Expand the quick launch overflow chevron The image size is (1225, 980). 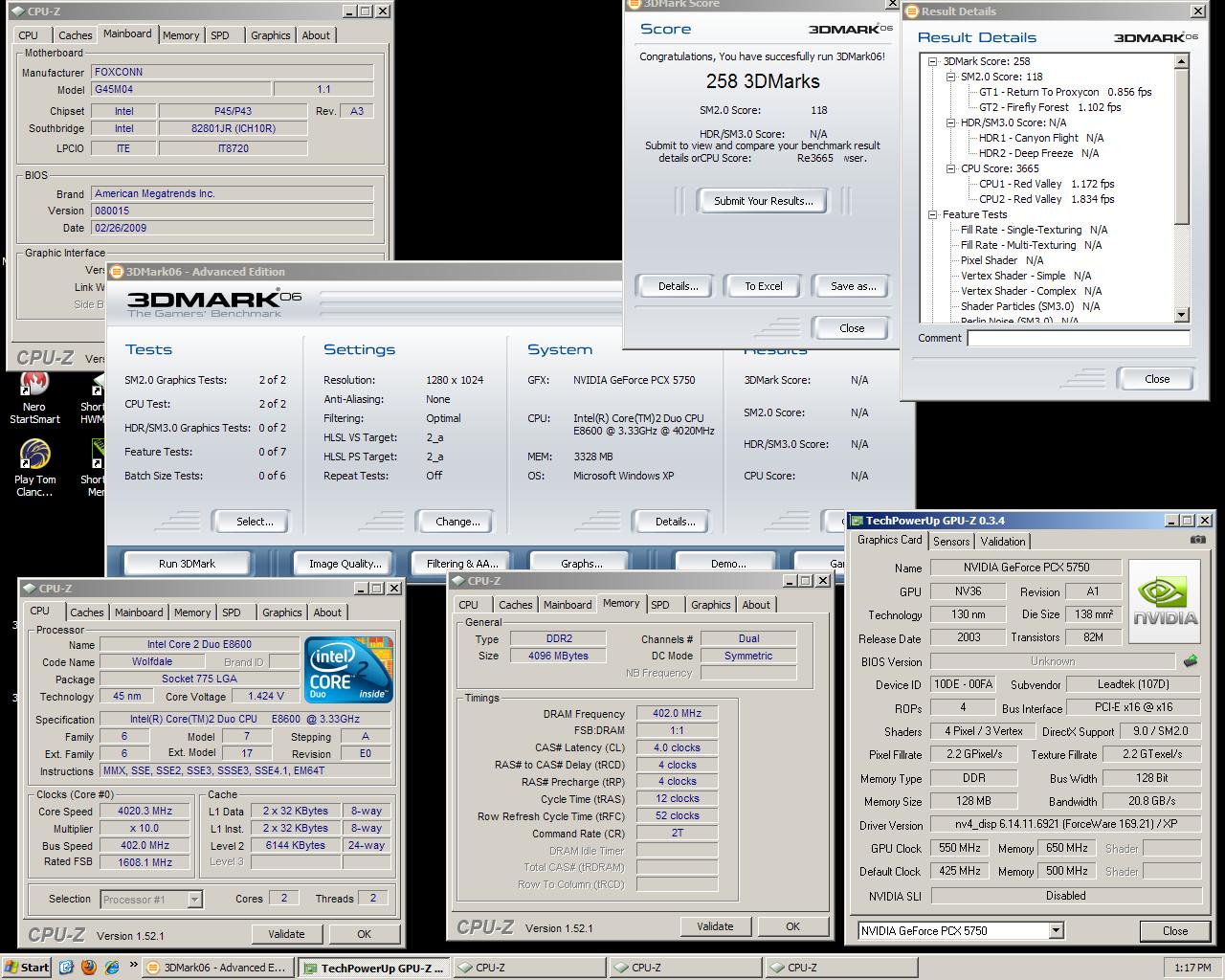coord(133,967)
